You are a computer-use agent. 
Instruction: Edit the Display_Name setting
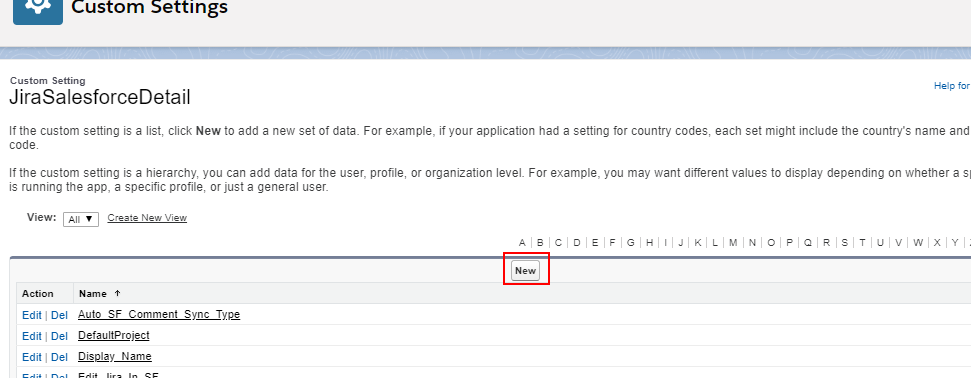click(x=32, y=357)
